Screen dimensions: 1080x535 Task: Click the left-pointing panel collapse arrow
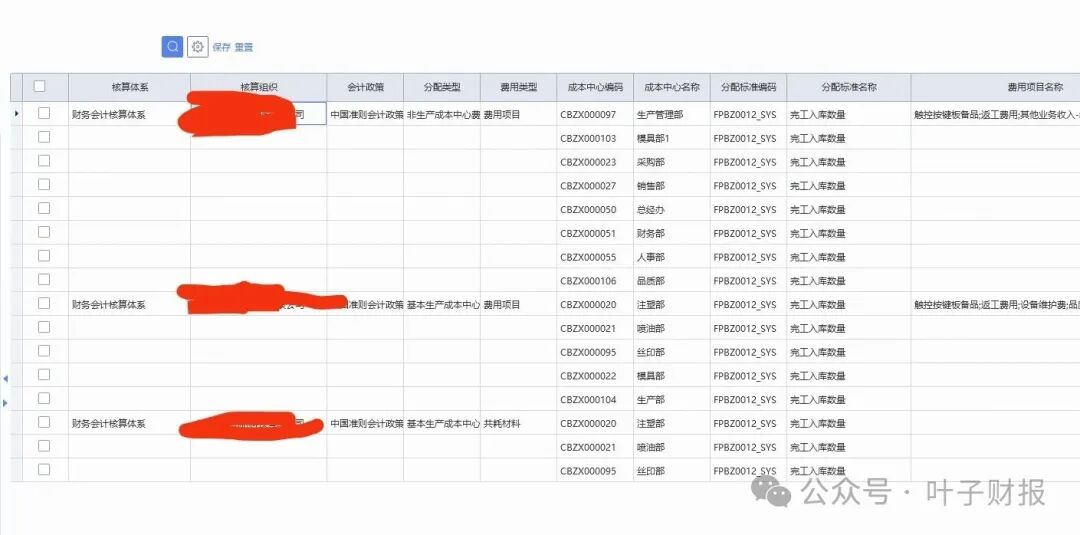(x=5, y=378)
